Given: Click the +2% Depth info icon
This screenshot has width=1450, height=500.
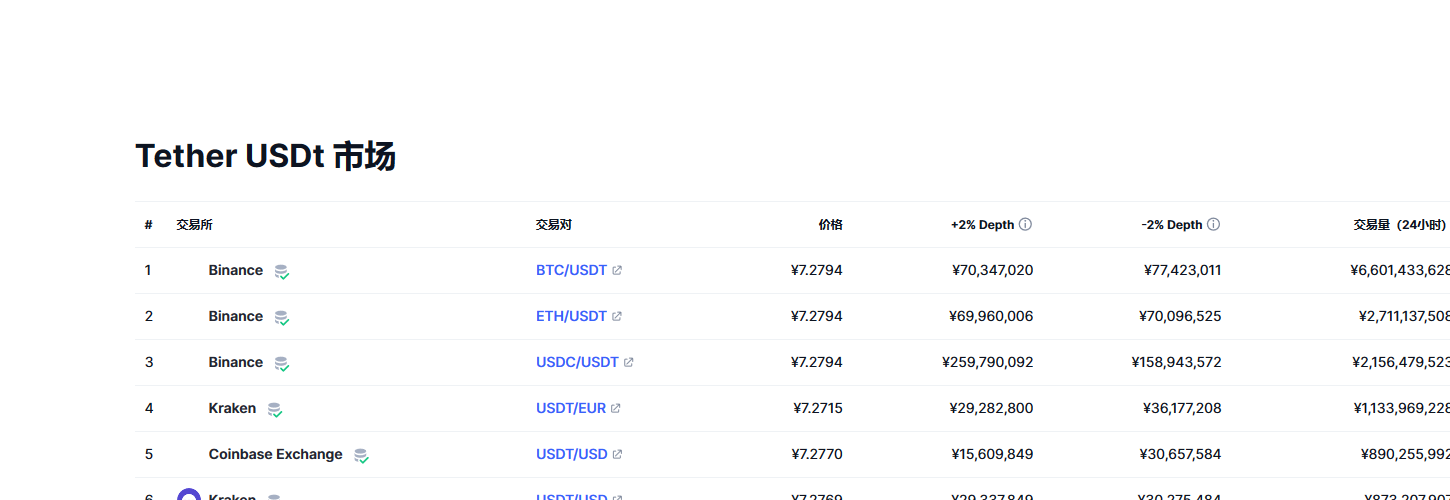Looking at the screenshot, I should pos(1025,225).
